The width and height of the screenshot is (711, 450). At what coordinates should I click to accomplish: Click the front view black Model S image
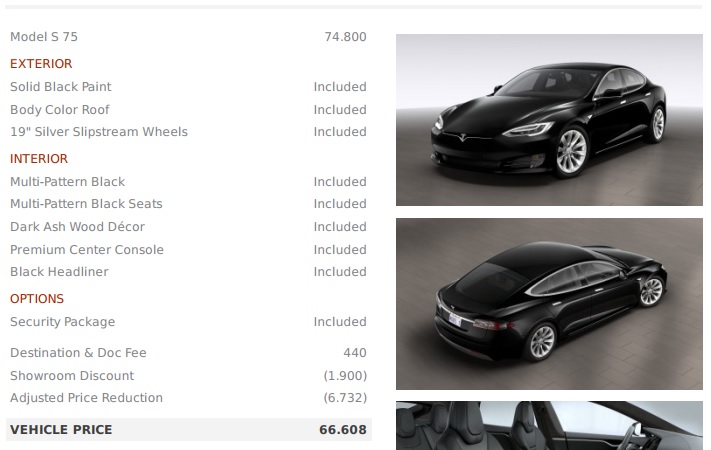coord(549,120)
